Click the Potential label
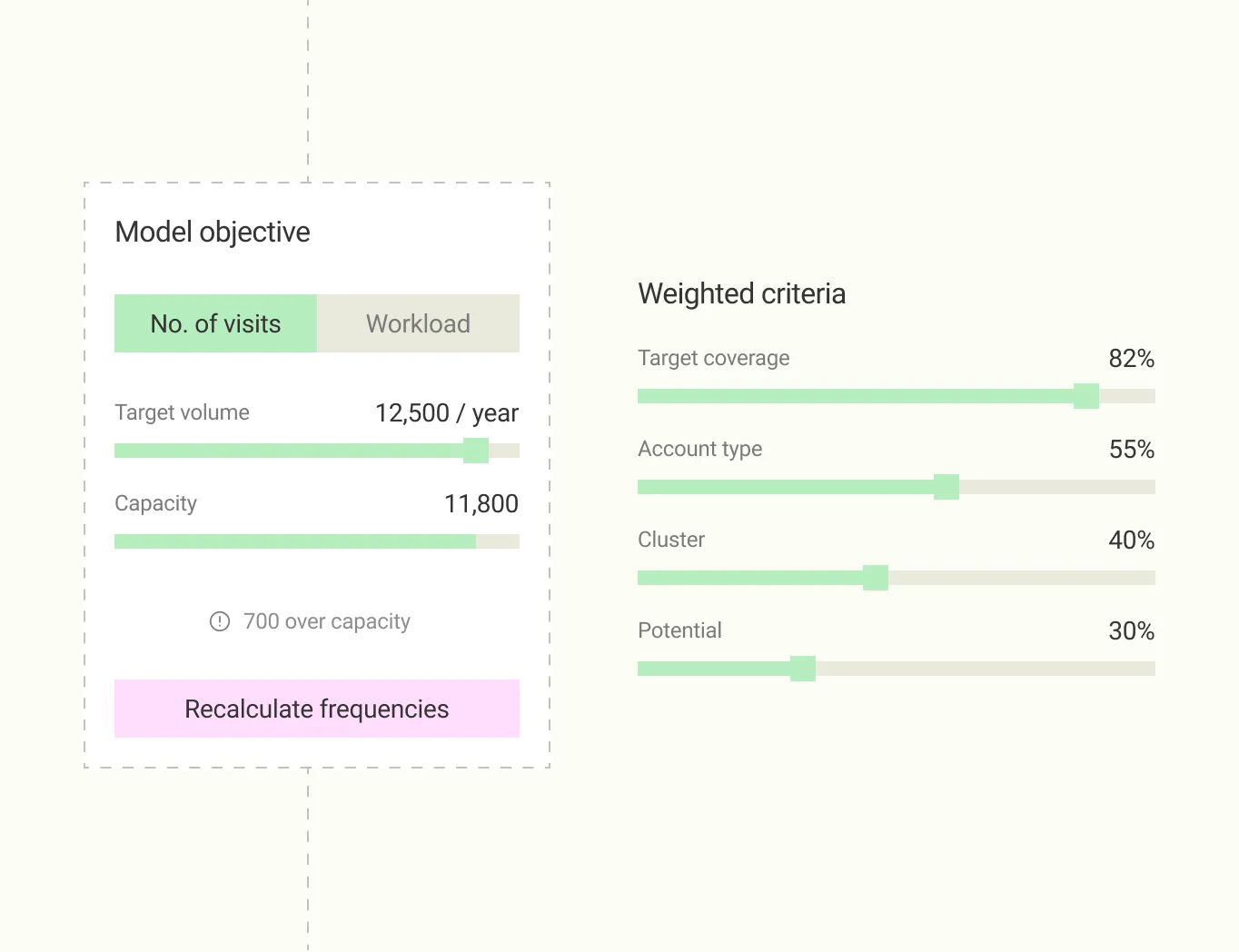The width and height of the screenshot is (1239, 952). (x=679, y=630)
